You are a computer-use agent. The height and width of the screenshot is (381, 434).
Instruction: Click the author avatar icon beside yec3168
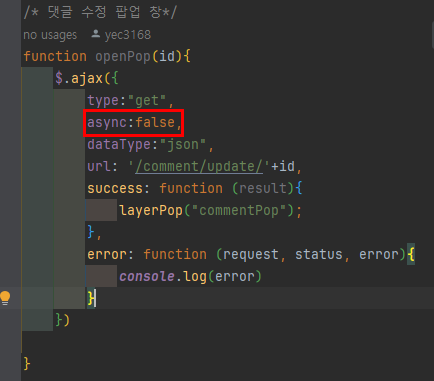pyautogui.click(x=96, y=34)
